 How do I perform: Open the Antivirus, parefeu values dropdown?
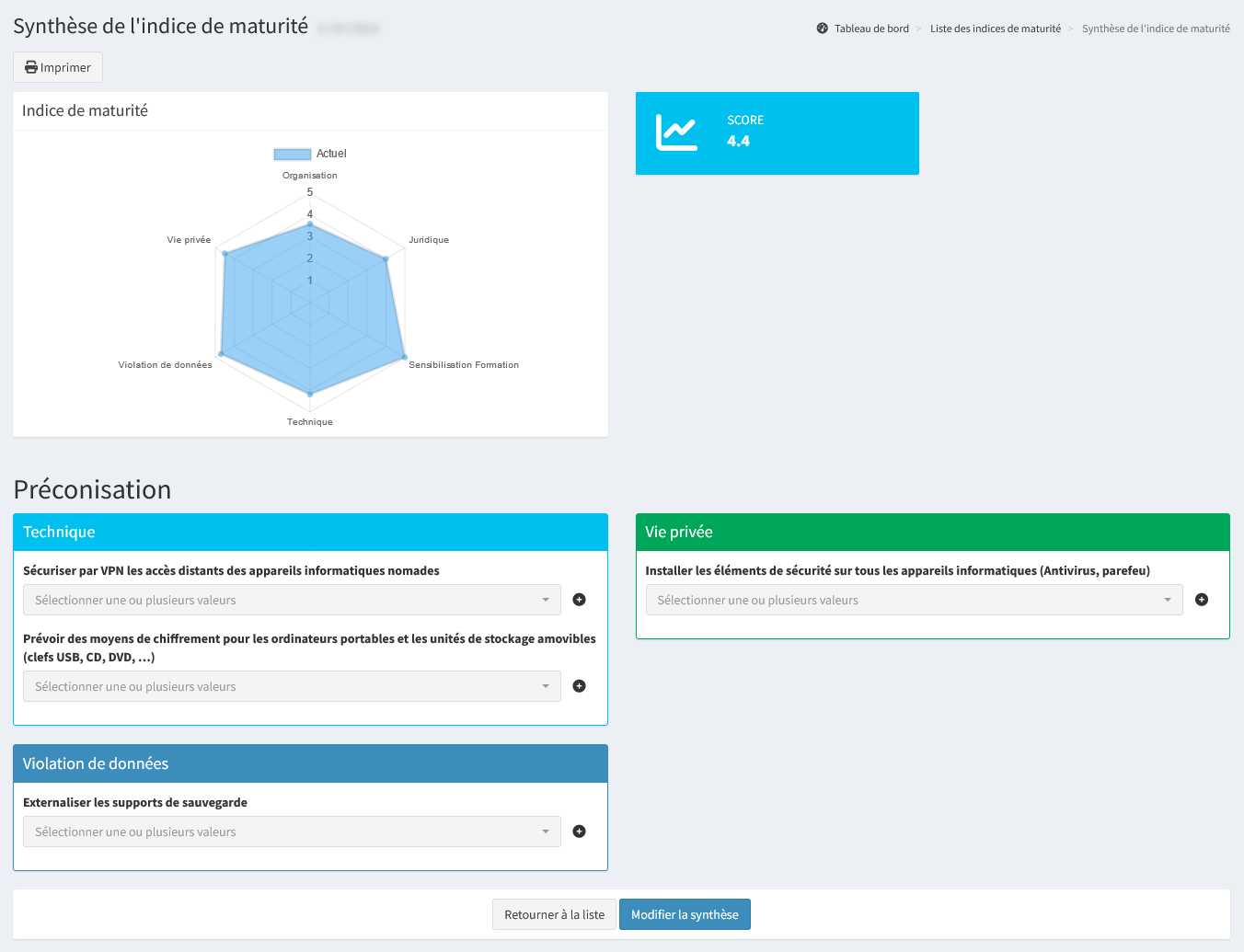click(x=913, y=600)
